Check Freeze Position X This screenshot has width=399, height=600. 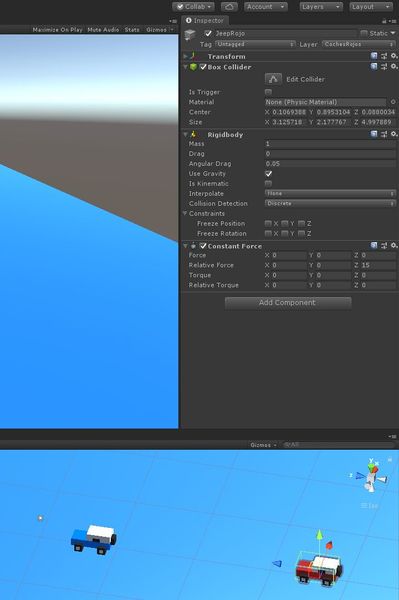[268, 223]
